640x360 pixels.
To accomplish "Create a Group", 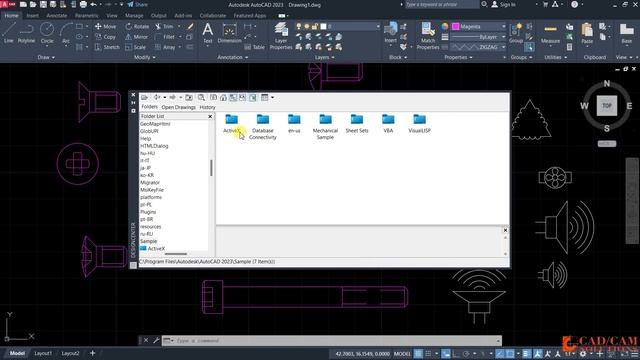I will click(516, 33).
